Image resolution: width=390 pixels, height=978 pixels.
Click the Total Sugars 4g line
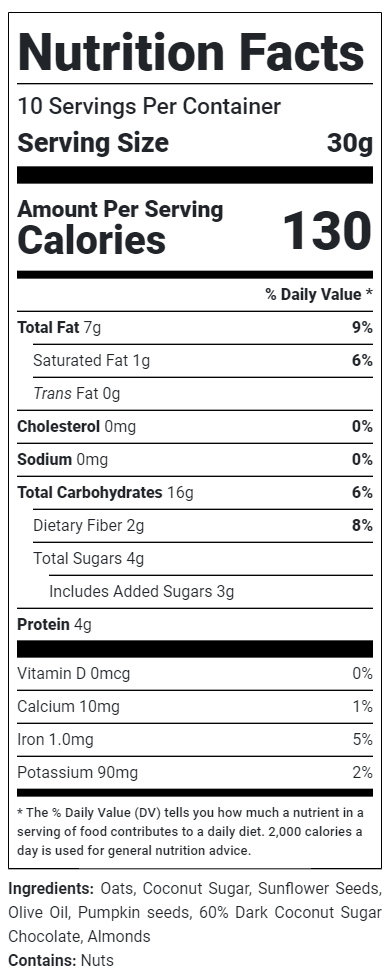[x=89, y=559]
